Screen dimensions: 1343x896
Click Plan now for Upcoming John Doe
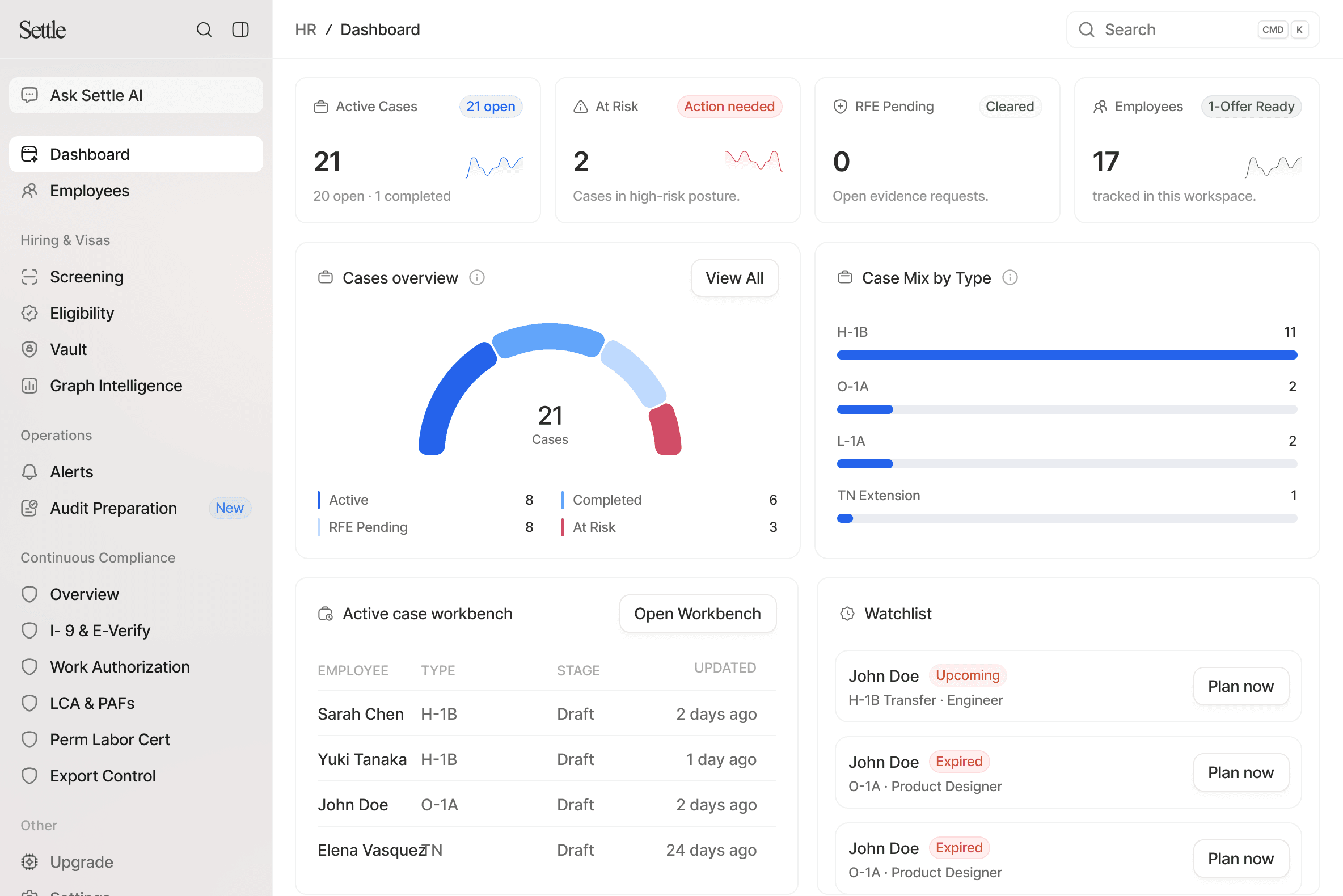click(x=1240, y=686)
